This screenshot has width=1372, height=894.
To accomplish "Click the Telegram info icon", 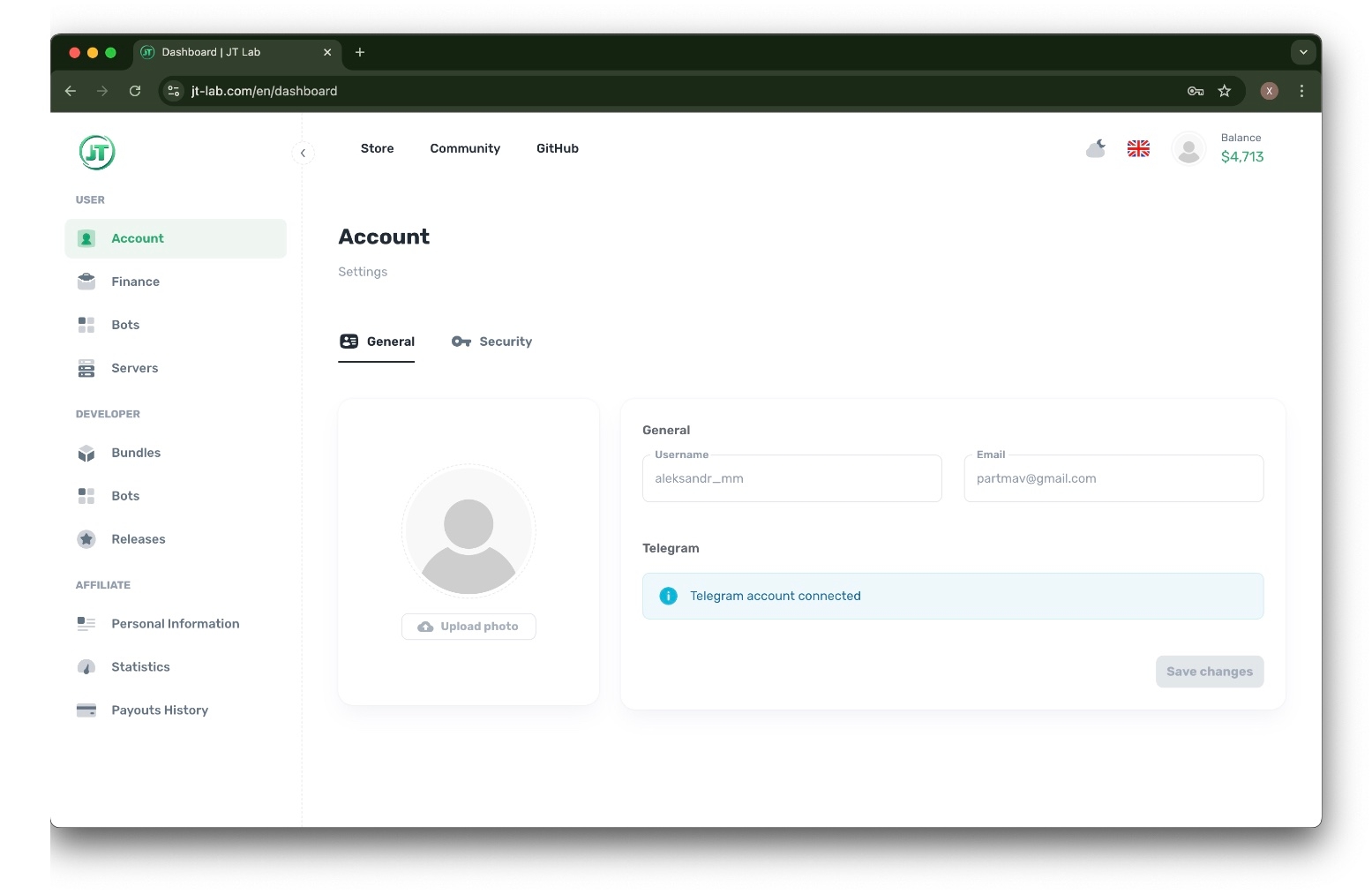I will [x=669, y=596].
